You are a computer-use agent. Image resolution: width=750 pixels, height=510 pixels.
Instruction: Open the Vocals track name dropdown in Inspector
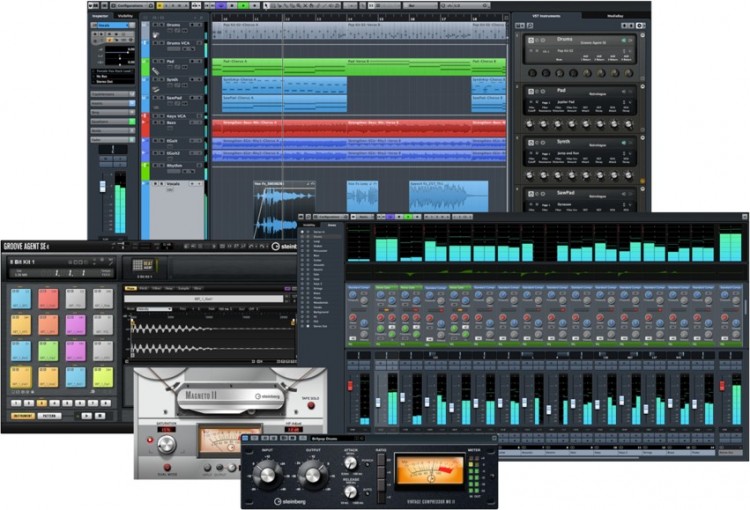point(113,25)
